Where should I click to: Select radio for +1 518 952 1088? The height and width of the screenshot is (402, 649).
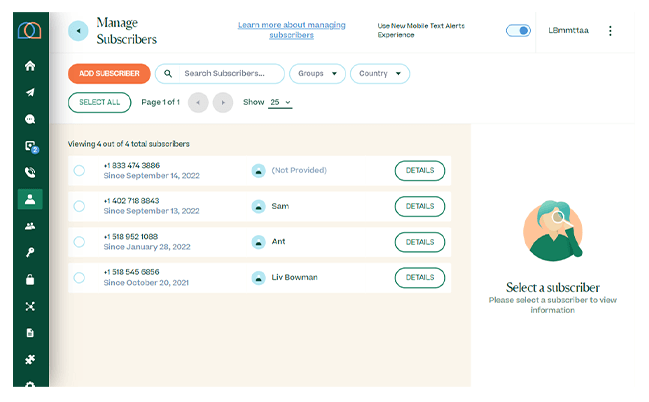pos(79,242)
